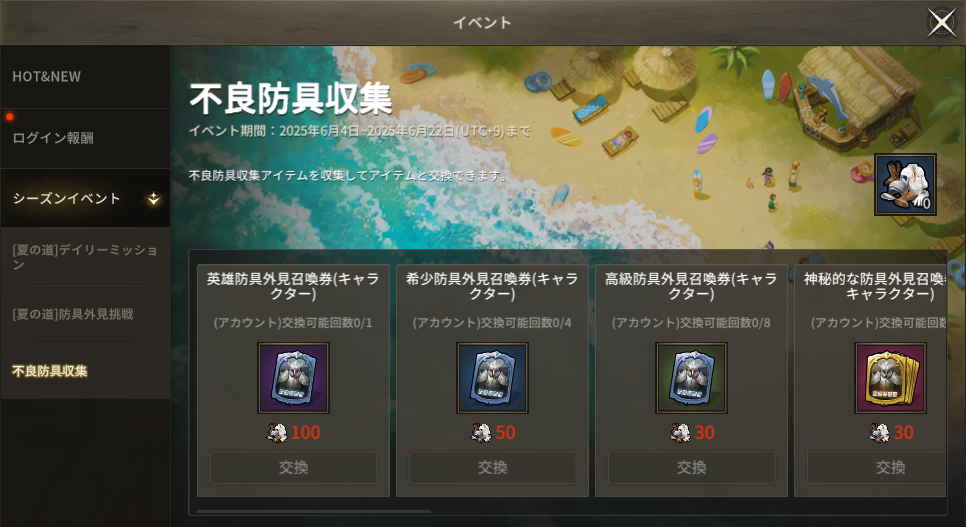Select [夏の道]デイリーミッション sub-item

85,256
